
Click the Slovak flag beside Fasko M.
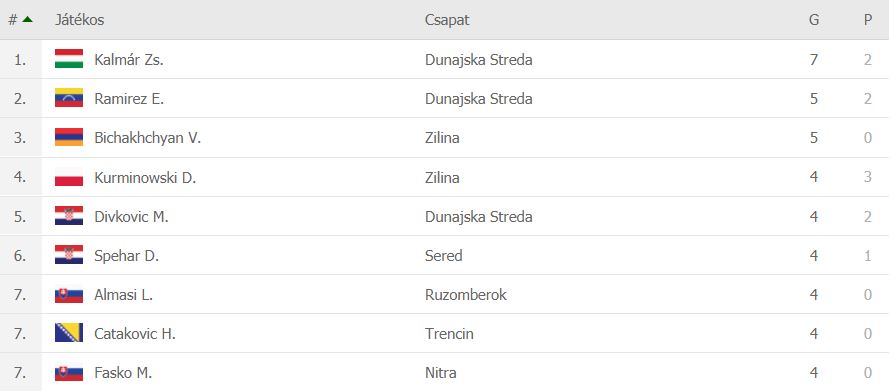point(69,373)
